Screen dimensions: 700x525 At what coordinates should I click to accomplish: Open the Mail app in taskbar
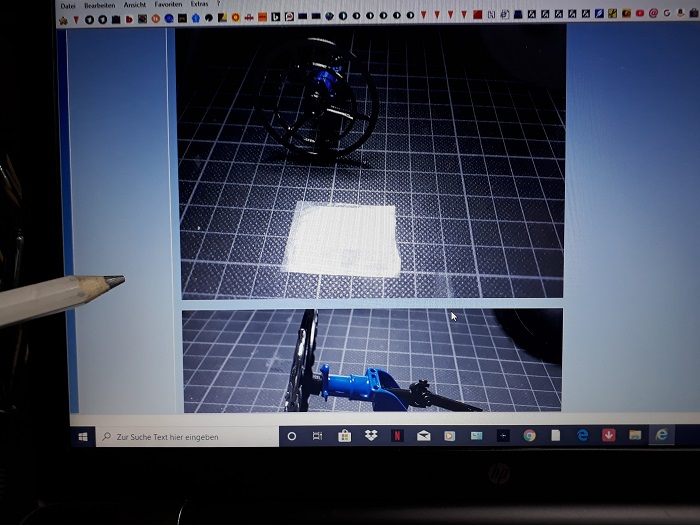[423, 436]
